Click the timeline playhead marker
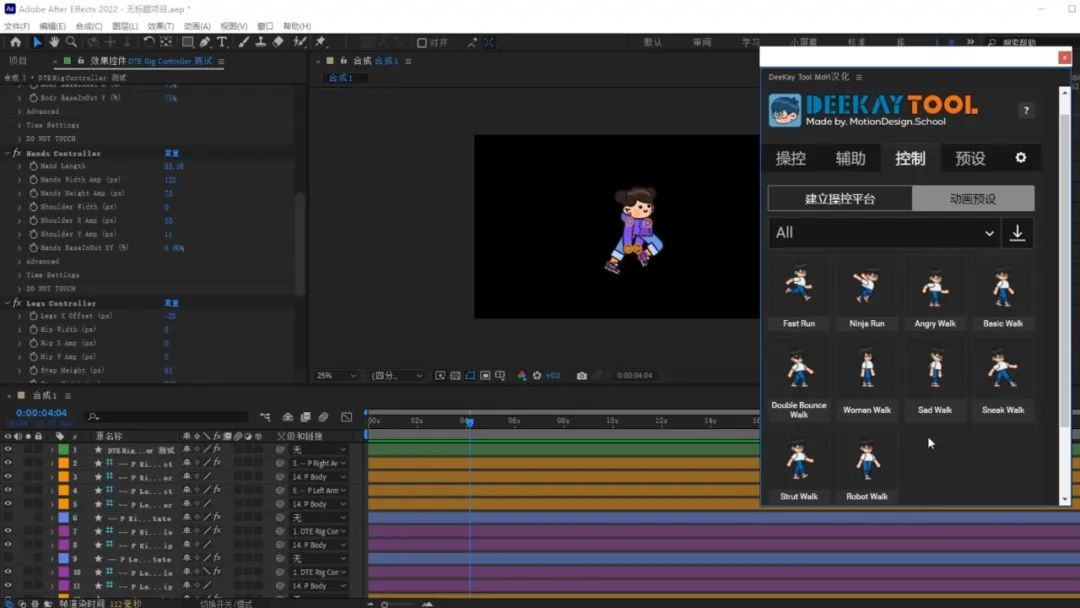Image resolution: width=1080 pixels, height=608 pixels. (x=469, y=421)
